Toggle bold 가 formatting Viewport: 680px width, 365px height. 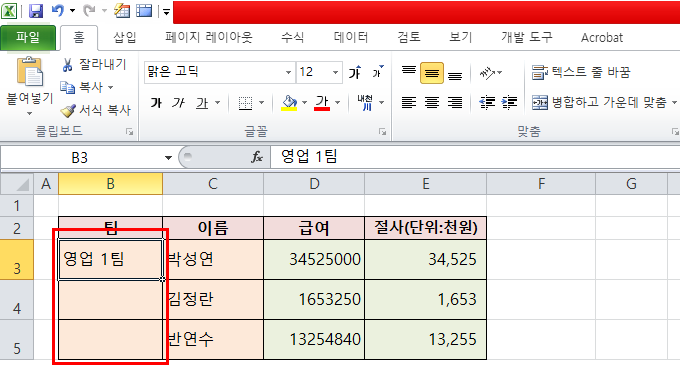coord(156,103)
